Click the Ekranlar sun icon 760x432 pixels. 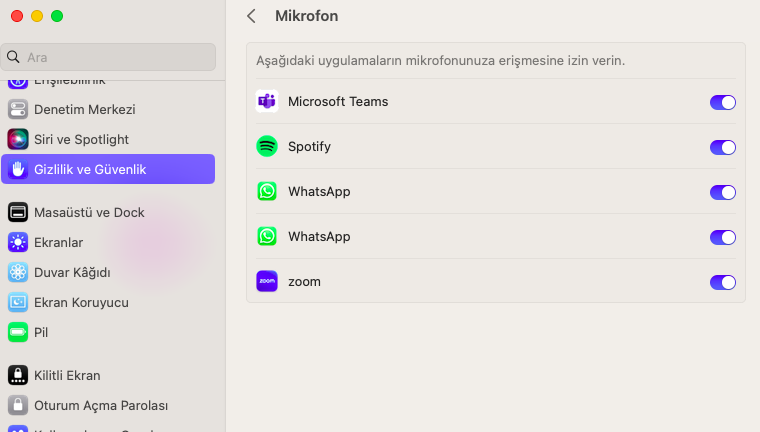(18, 242)
